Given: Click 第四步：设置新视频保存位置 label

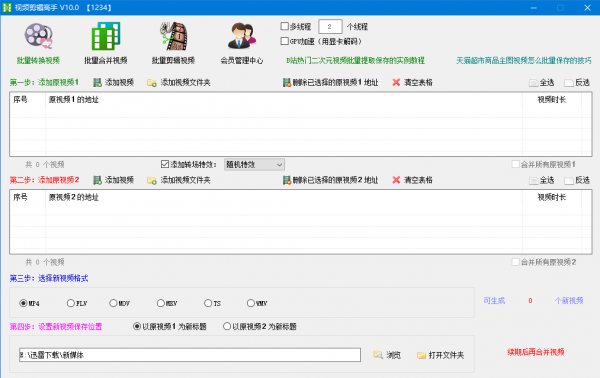Looking at the screenshot, I should [x=56, y=326].
